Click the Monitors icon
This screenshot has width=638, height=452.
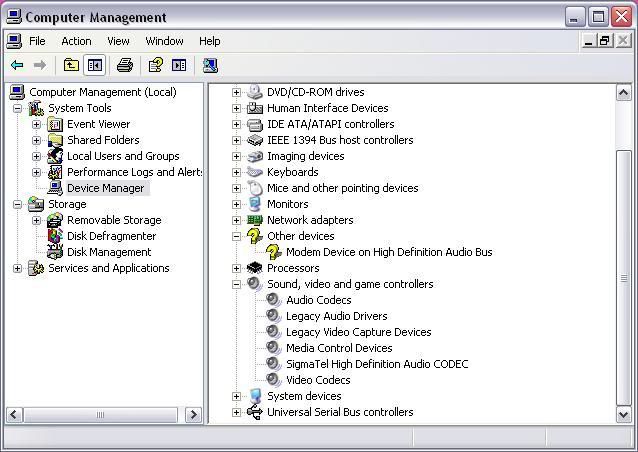pos(255,204)
